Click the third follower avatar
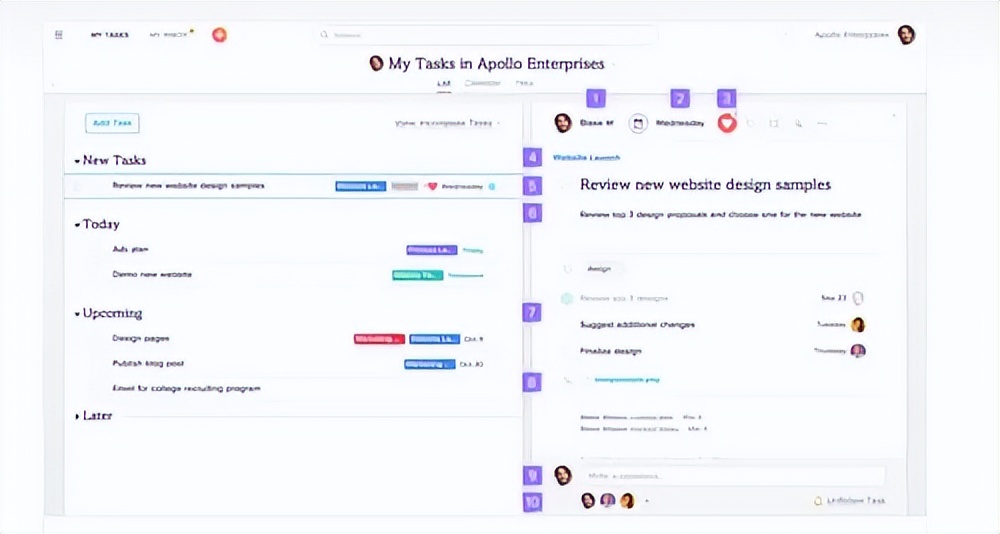Viewport: 1000px width, 534px height. point(628,501)
